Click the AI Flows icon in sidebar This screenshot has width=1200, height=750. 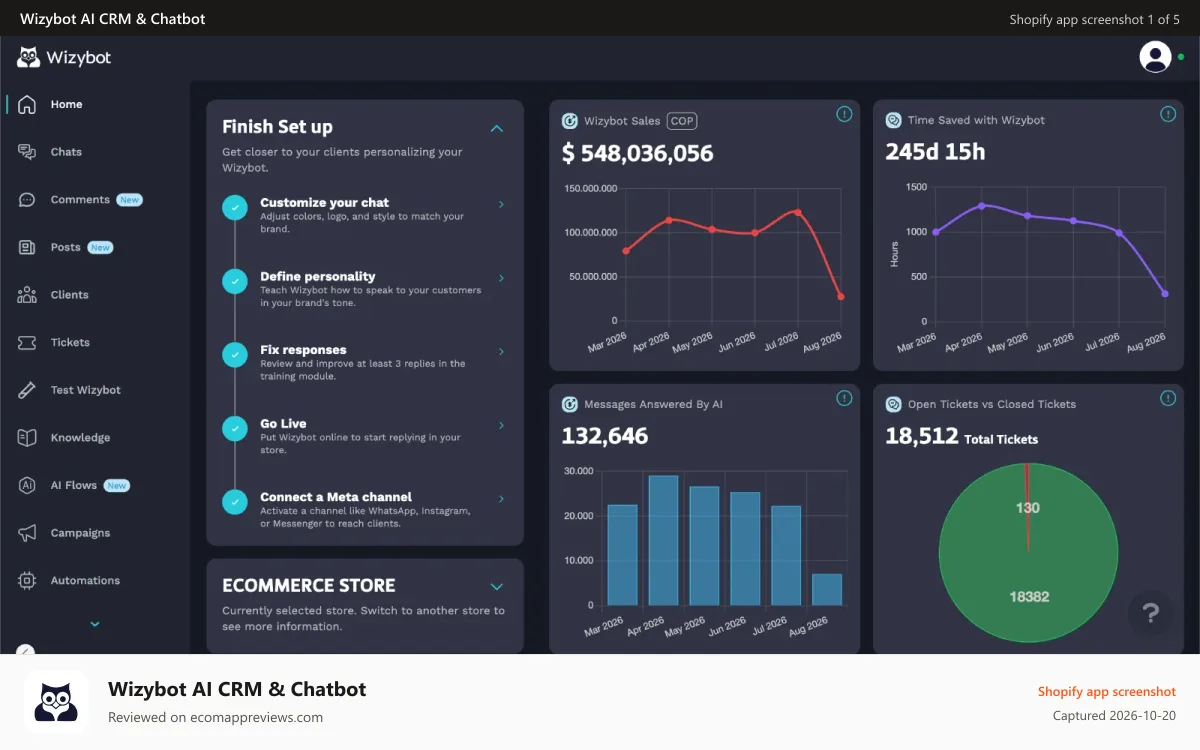pyautogui.click(x=27, y=485)
